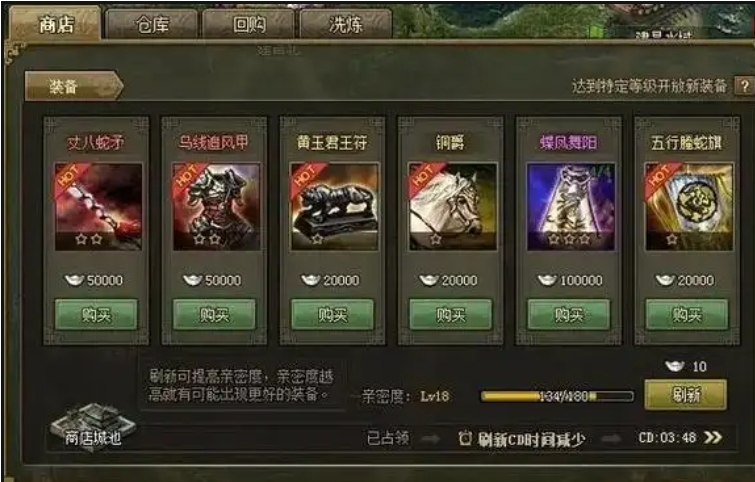Click the yellow 刷新 refresh button
The height and width of the screenshot is (482, 755).
pyautogui.click(x=686, y=394)
